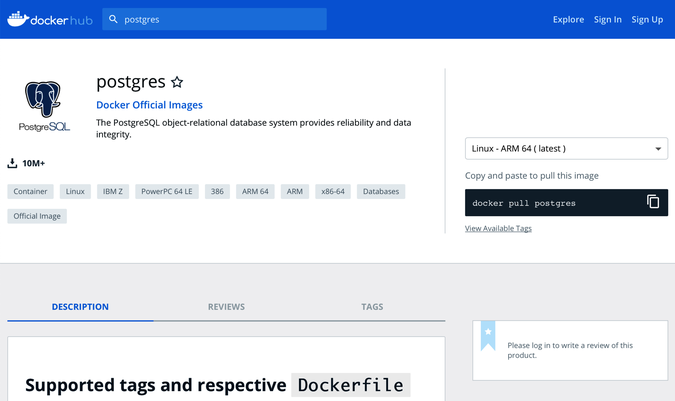Click the 10M+ downloads text
This screenshot has width=675, height=401.
[34, 163]
